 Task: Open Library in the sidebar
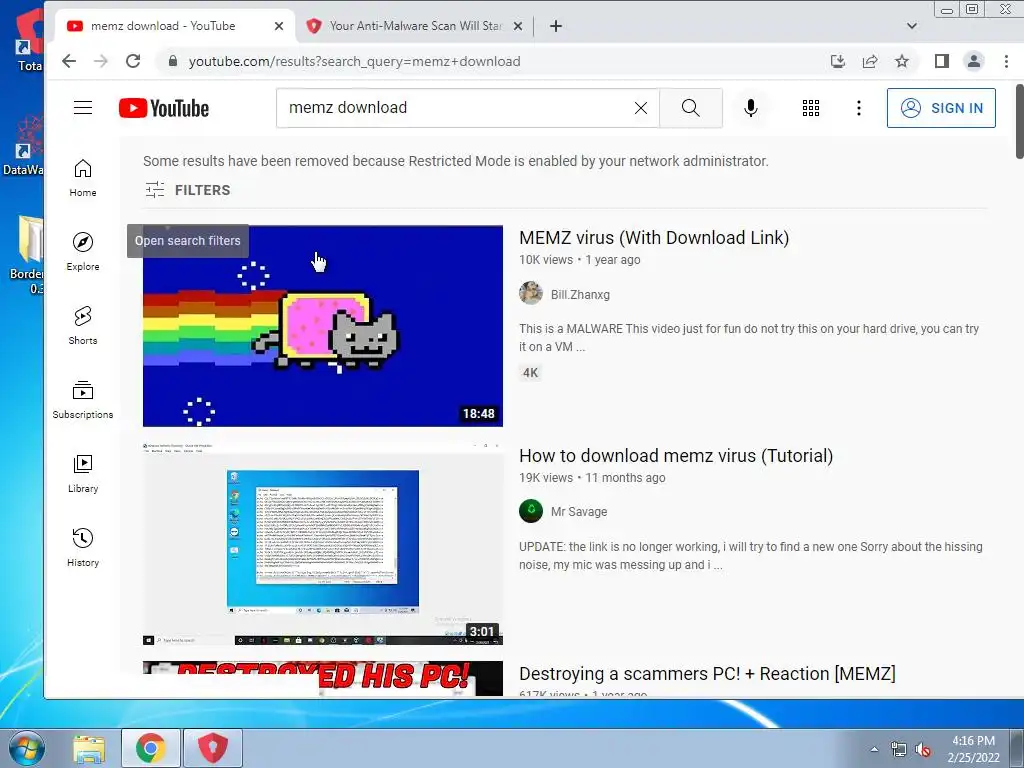83,473
